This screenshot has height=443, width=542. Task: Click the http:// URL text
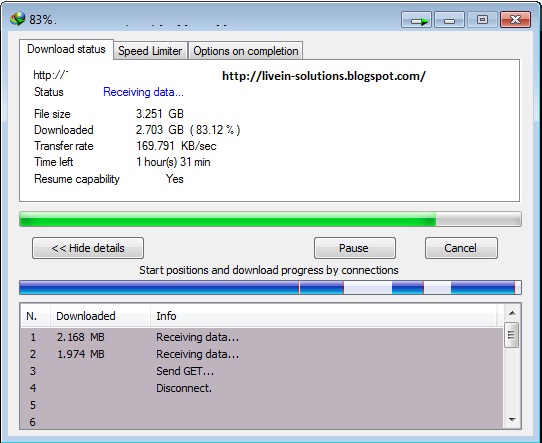tap(50, 75)
